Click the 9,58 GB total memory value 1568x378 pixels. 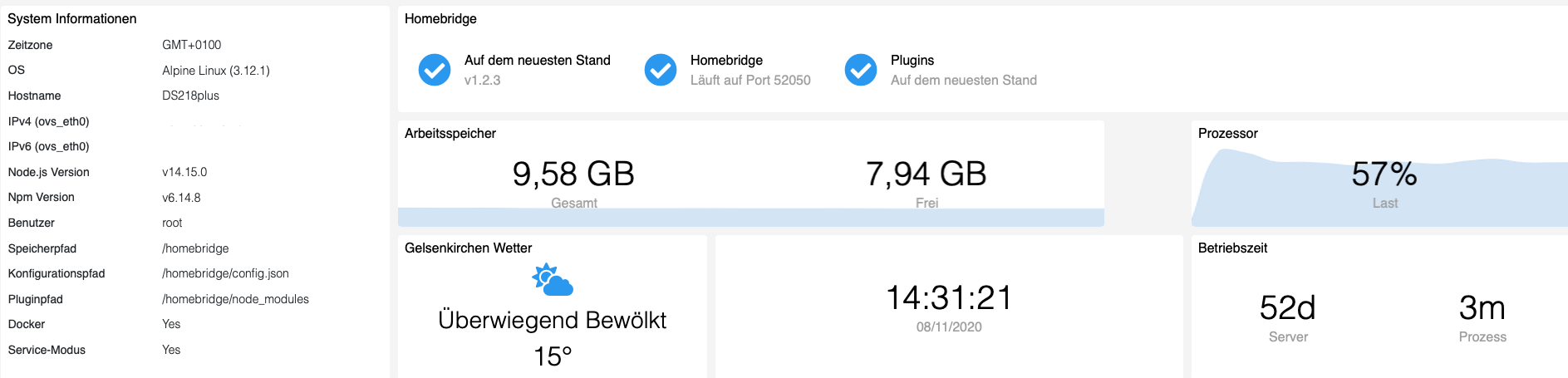(x=573, y=174)
